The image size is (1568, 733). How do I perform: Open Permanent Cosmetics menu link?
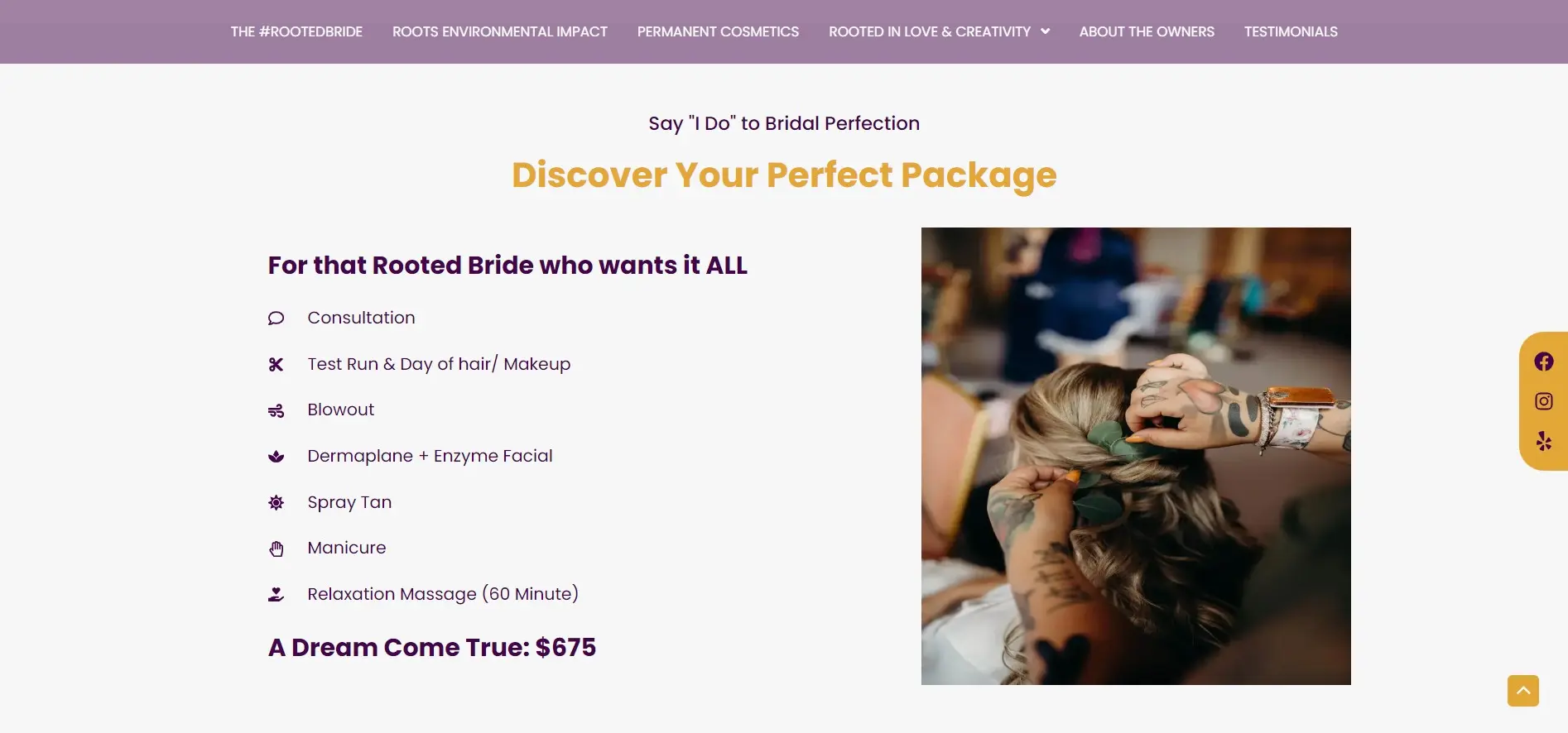(x=718, y=31)
